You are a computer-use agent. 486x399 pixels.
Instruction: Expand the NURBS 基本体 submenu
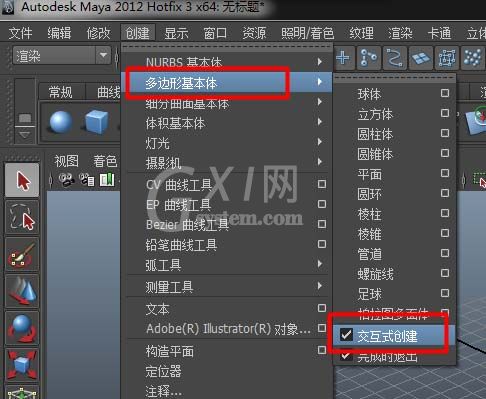(227, 62)
